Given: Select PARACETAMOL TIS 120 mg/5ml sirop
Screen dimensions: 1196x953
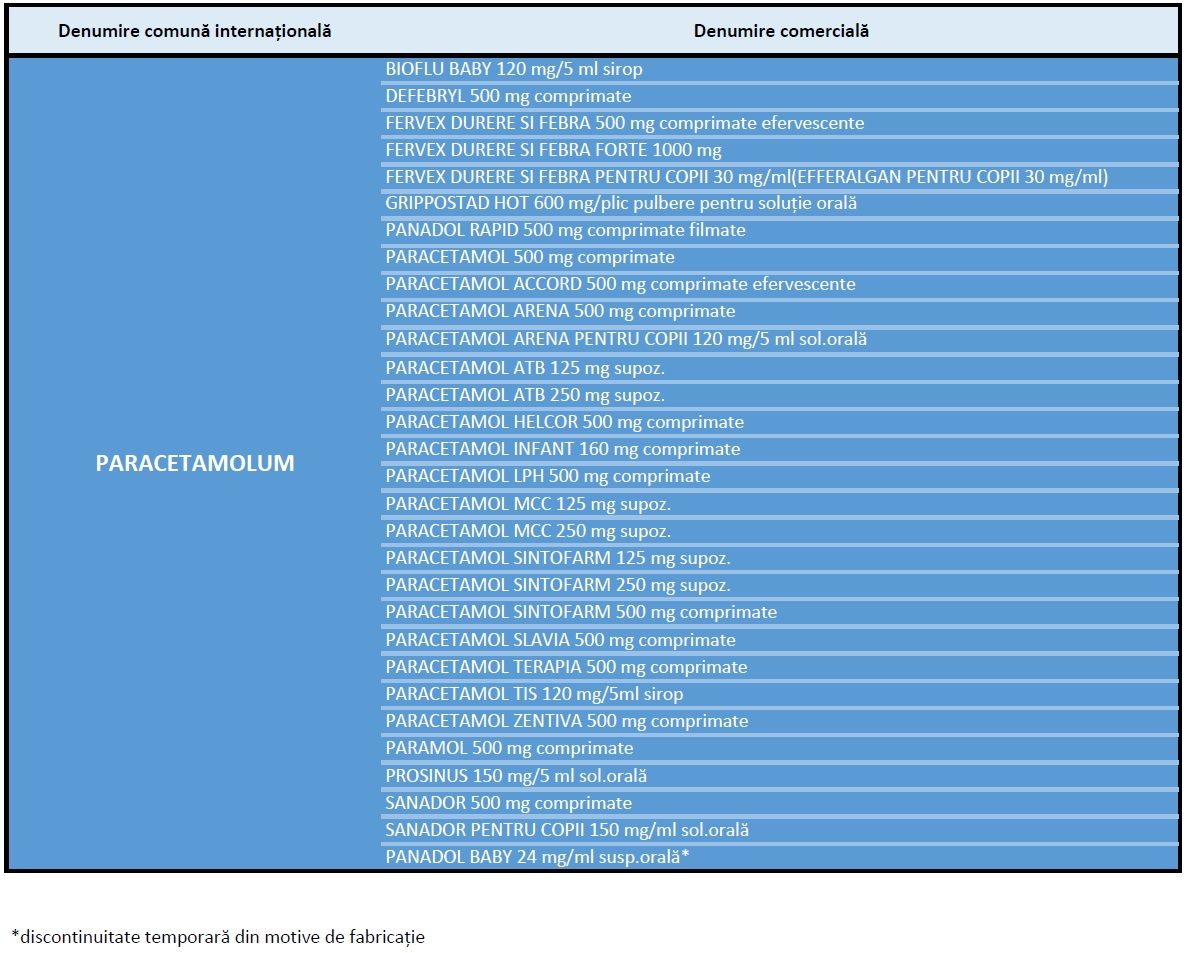Looking at the screenshot, I should click(x=780, y=694).
